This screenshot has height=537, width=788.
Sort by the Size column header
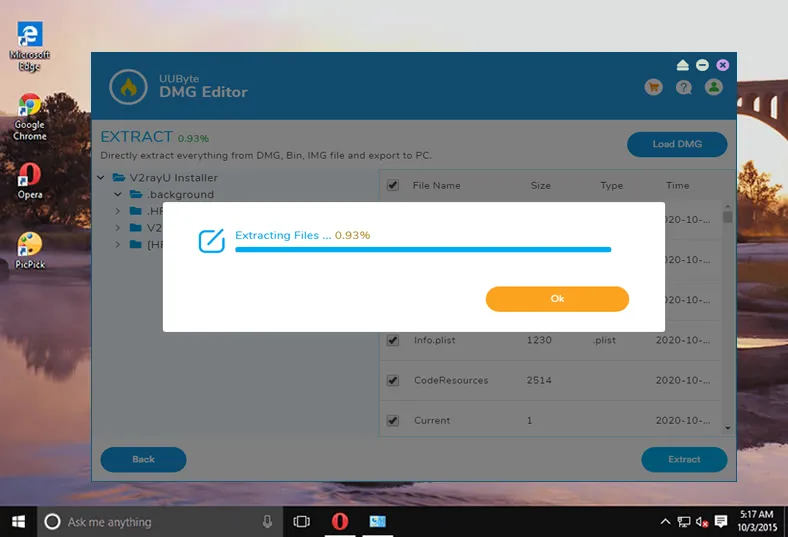point(541,185)
